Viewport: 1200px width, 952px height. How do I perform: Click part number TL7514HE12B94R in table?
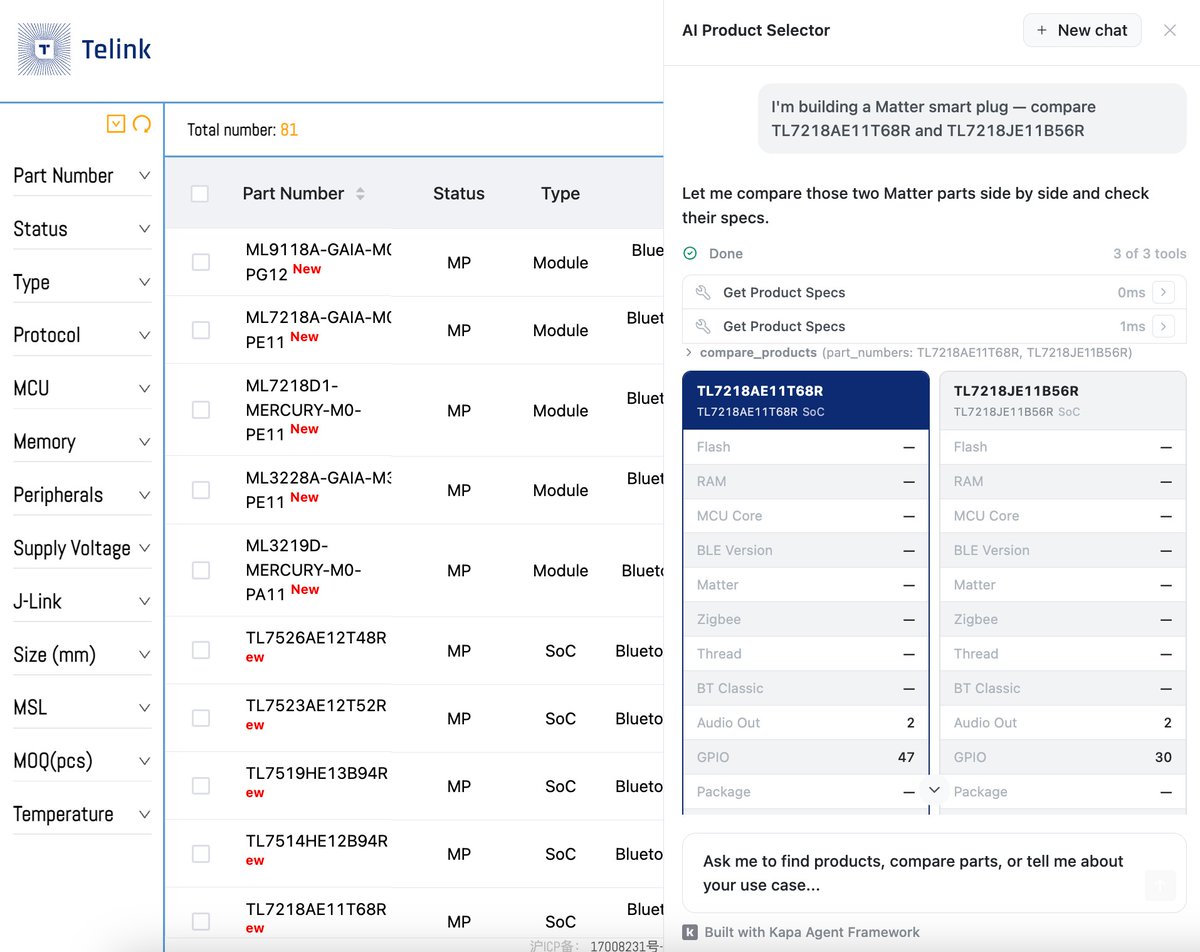click(316, 842)
